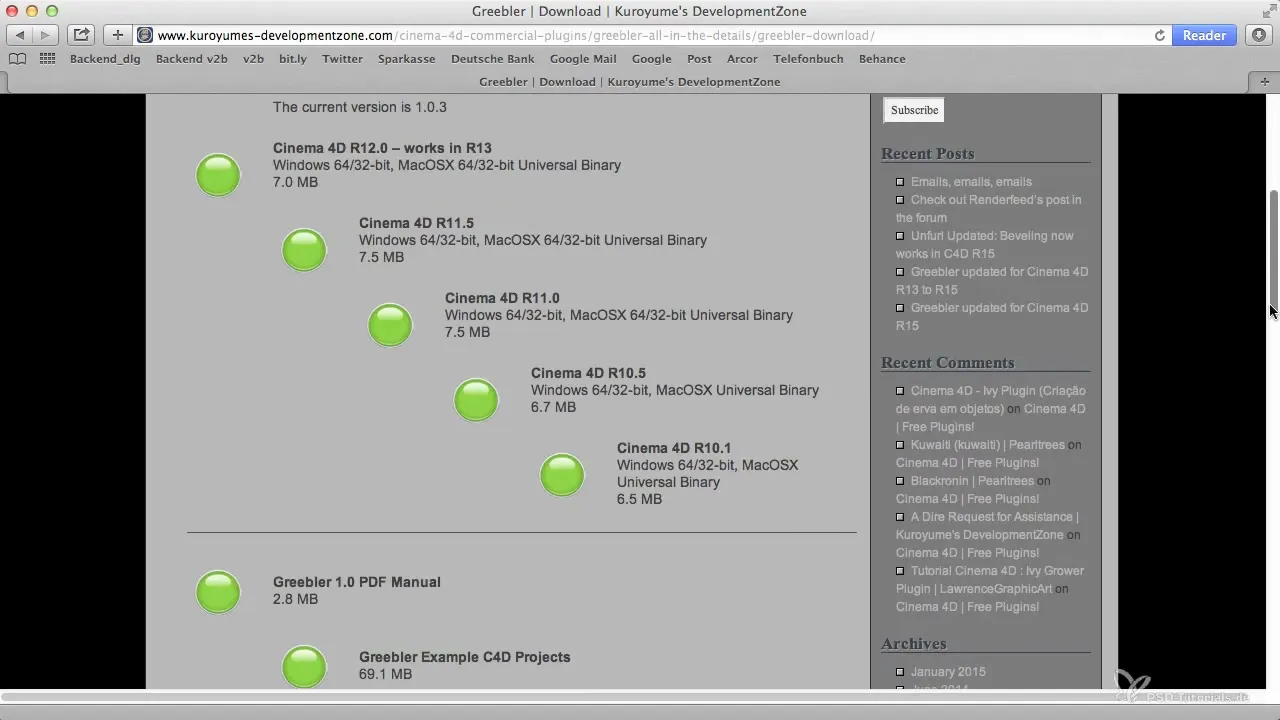Image resolution: width=1280 pixels, height=720 pixels.
Task: Click the green download button for Cinema 4D R12.0
Action: (x=218, y=175)
